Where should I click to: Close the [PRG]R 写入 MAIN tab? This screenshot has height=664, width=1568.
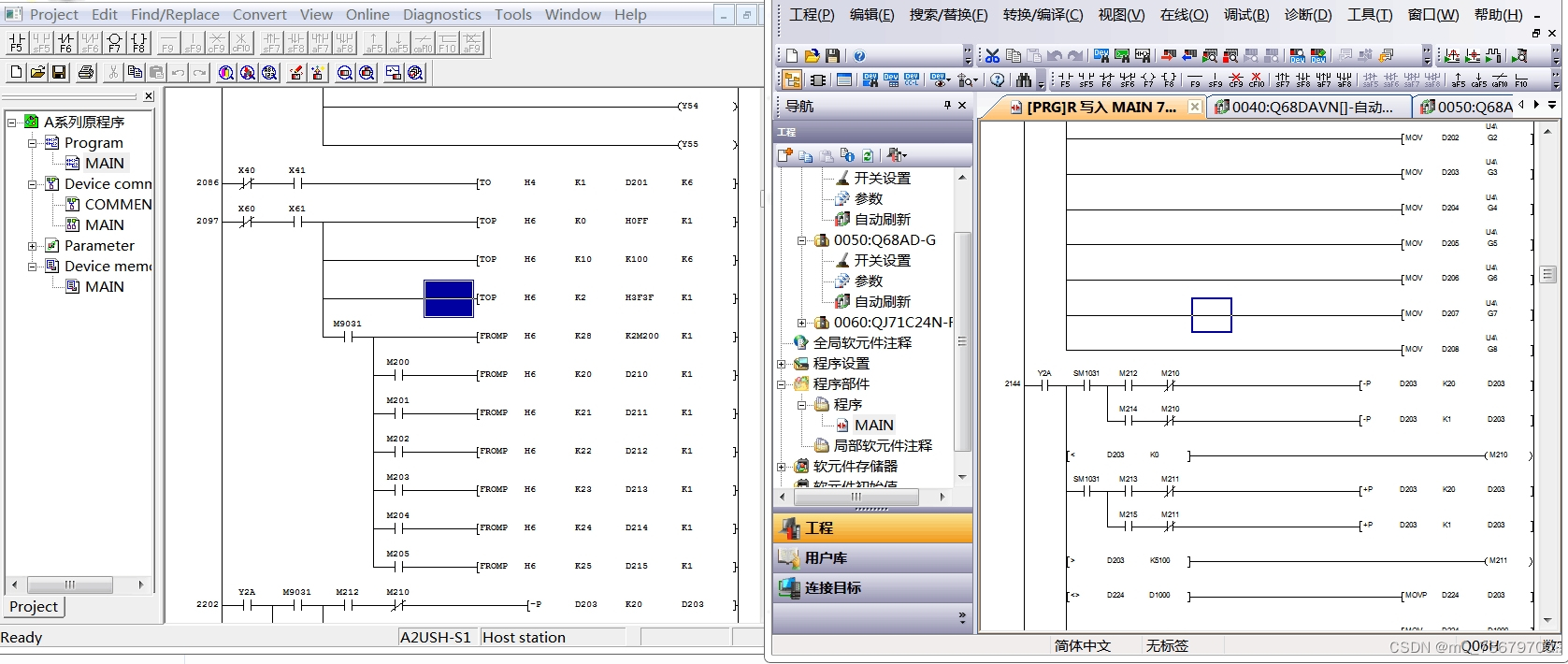1194,107
